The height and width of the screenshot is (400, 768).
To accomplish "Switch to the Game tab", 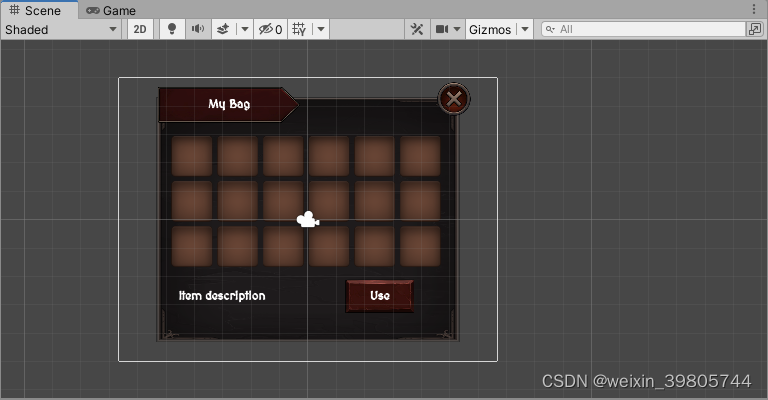I will point(111,10).
